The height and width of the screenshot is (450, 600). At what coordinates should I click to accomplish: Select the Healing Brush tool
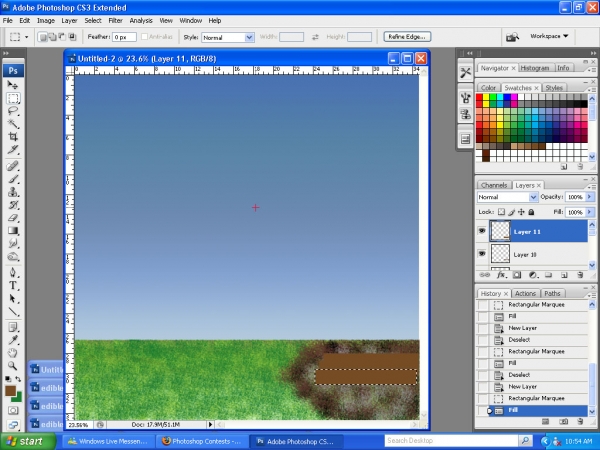[13, 166]
